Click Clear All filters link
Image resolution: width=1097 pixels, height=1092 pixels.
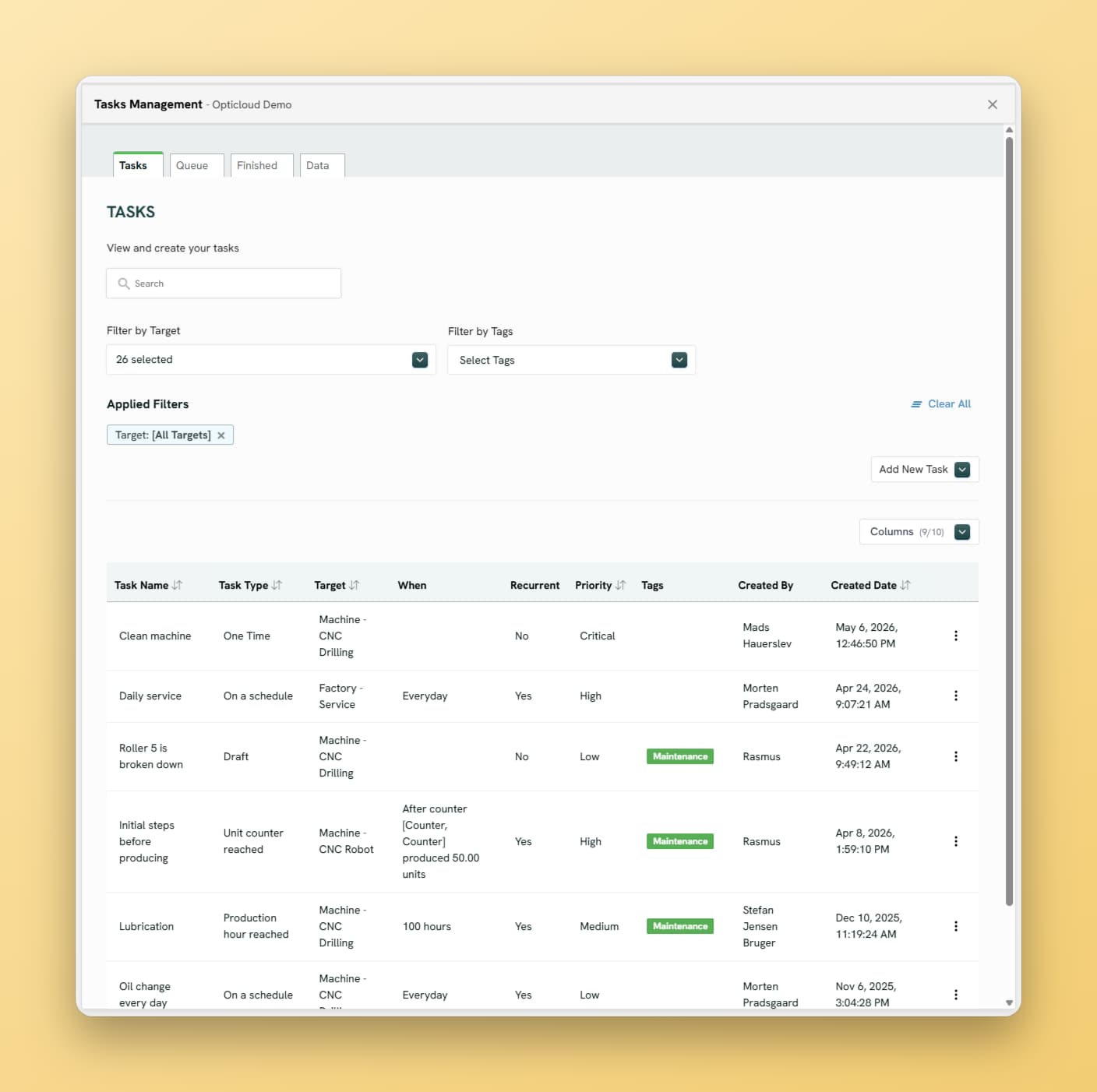tap(941, 404)
